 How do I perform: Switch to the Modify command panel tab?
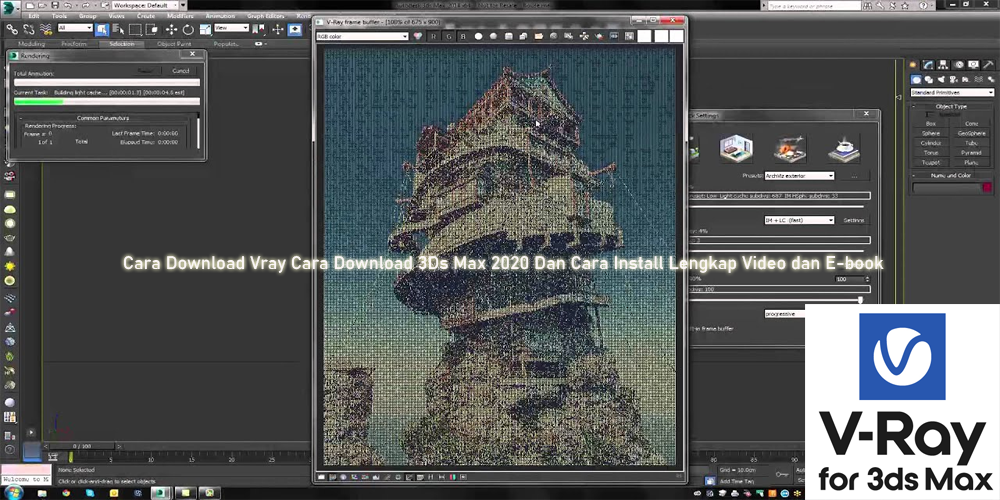[x=929, y=64]
